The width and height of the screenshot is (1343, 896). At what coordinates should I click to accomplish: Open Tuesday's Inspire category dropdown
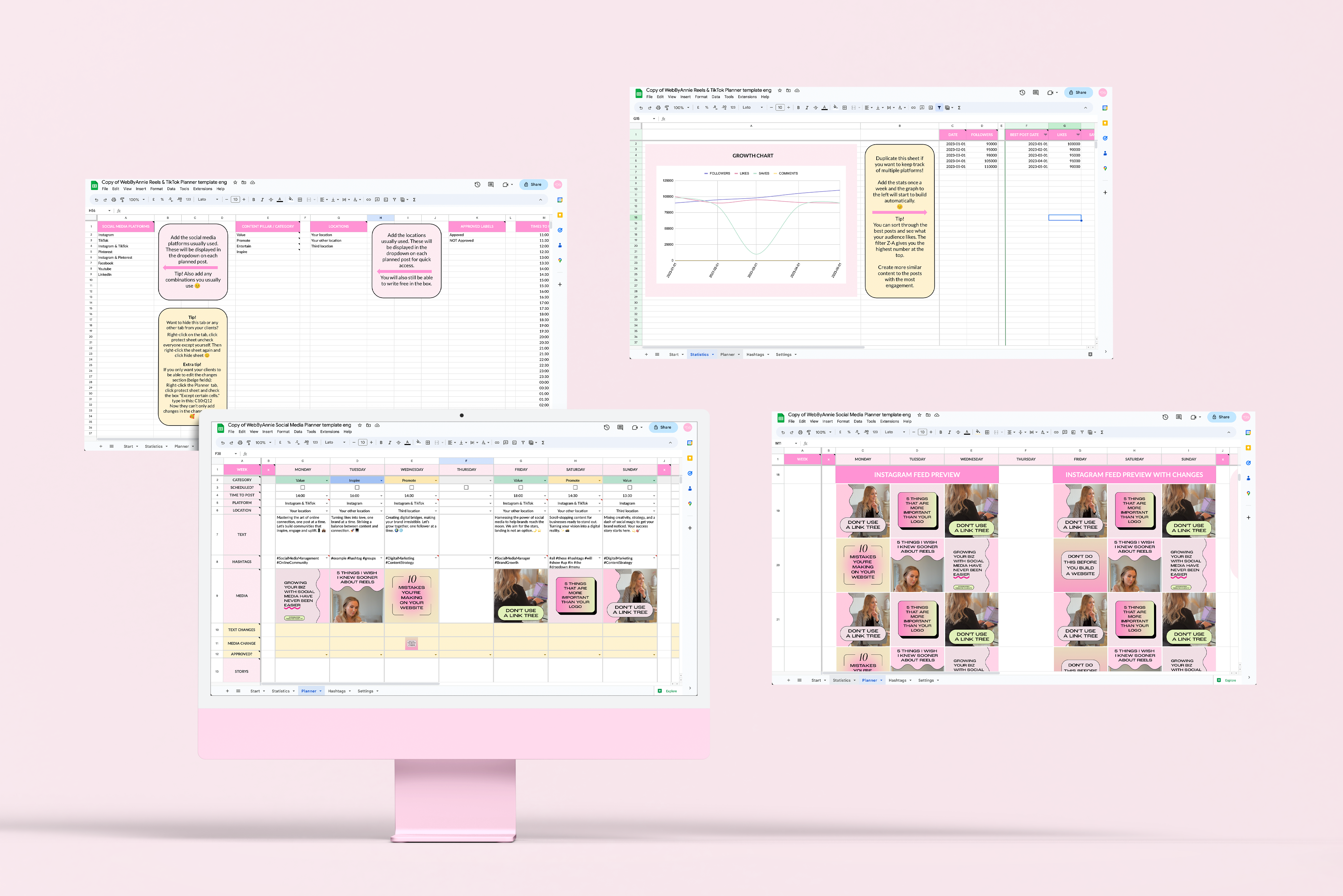(381, 481)
